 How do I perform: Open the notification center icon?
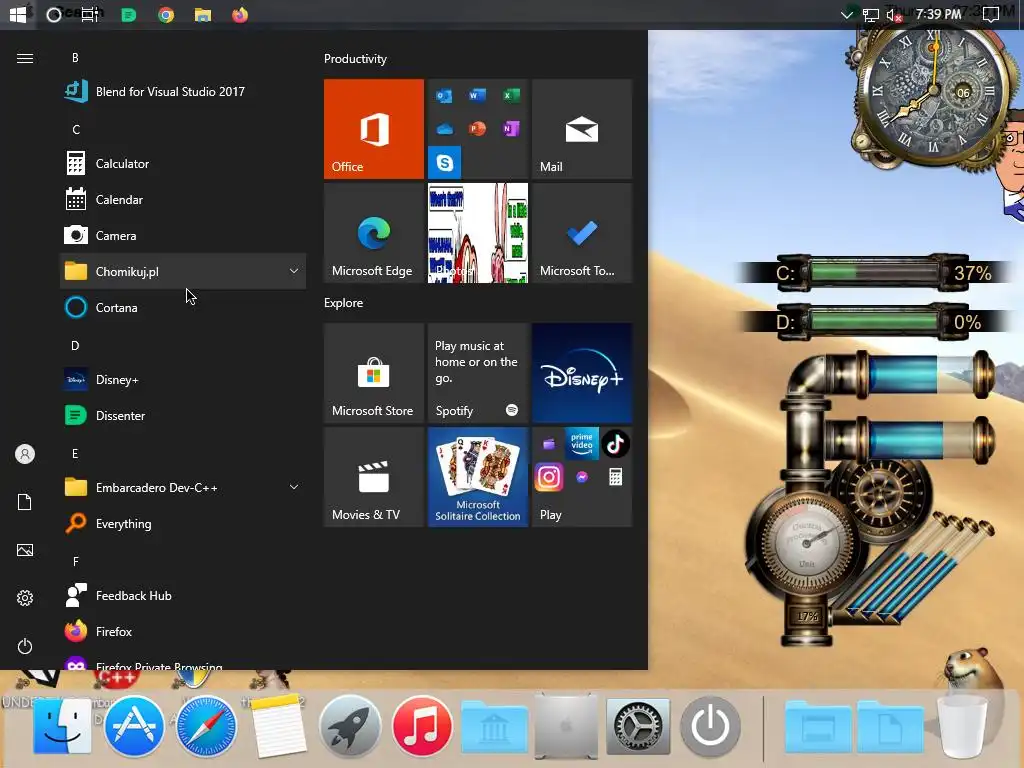click(991, 15)
